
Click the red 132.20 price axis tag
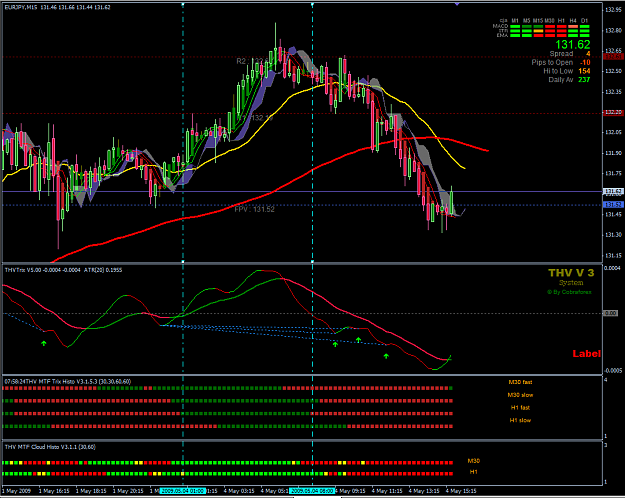pyautogui.click(x=613, y=113)
